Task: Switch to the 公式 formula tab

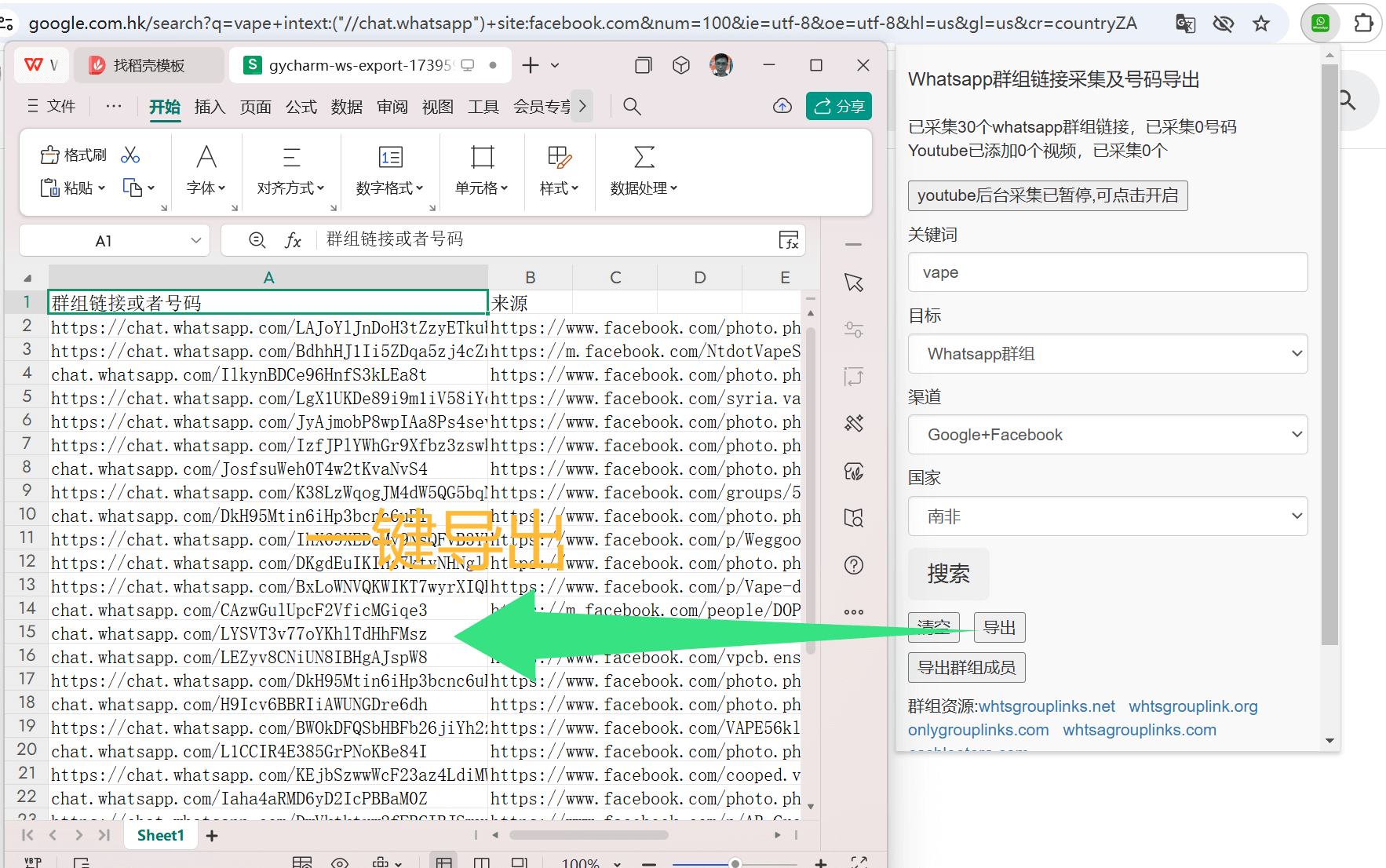Action: point(301,107)
